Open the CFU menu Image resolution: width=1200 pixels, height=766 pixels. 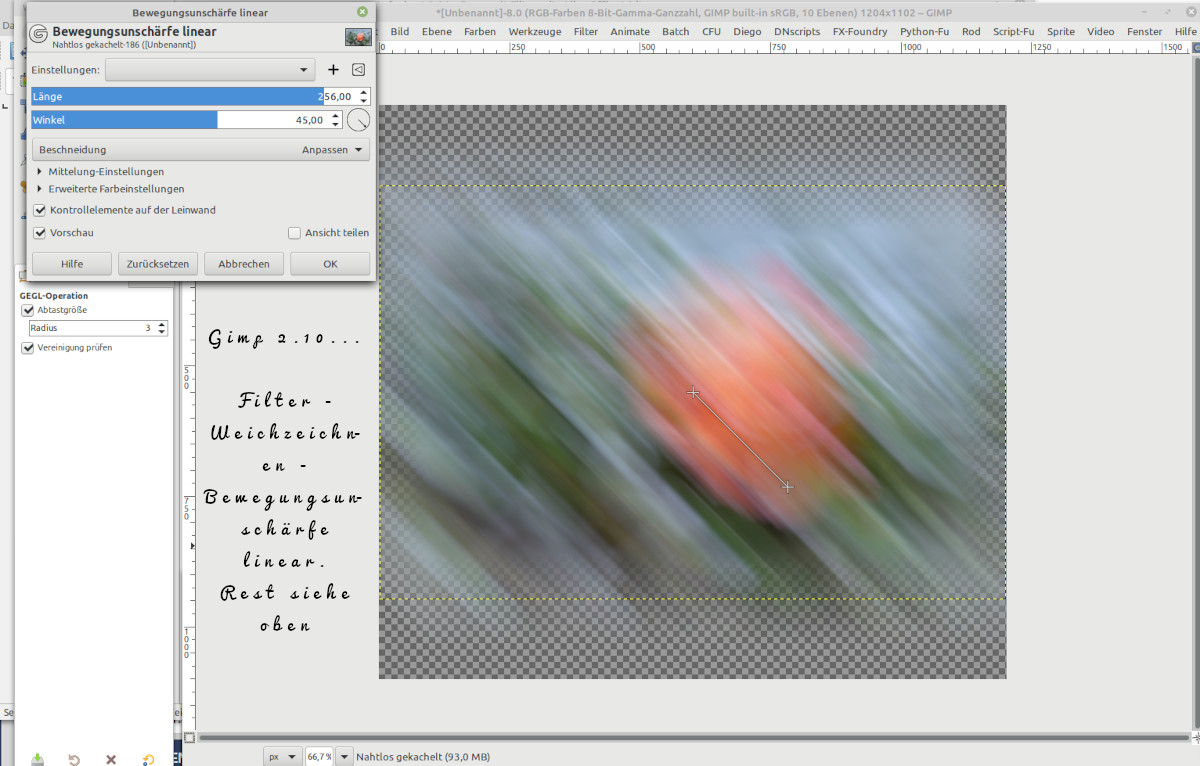(x=711, y=31)
